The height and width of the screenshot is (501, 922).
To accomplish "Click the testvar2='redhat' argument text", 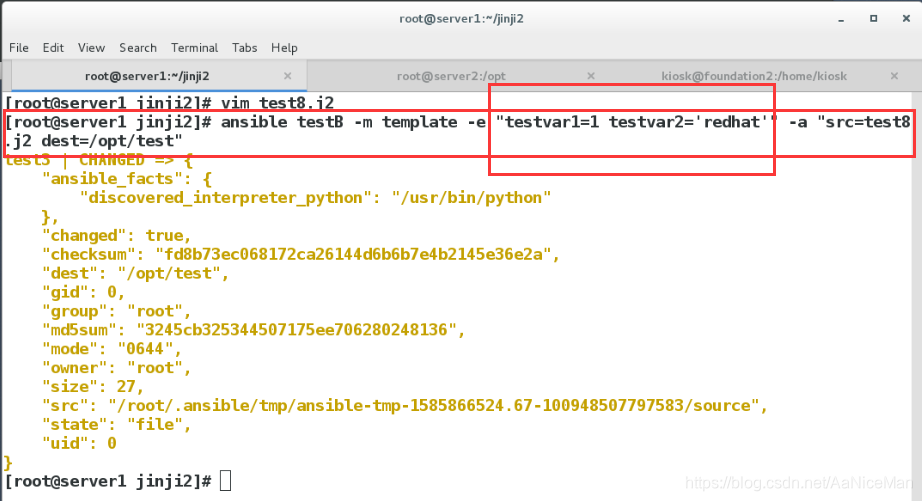I will coord(688,122).
